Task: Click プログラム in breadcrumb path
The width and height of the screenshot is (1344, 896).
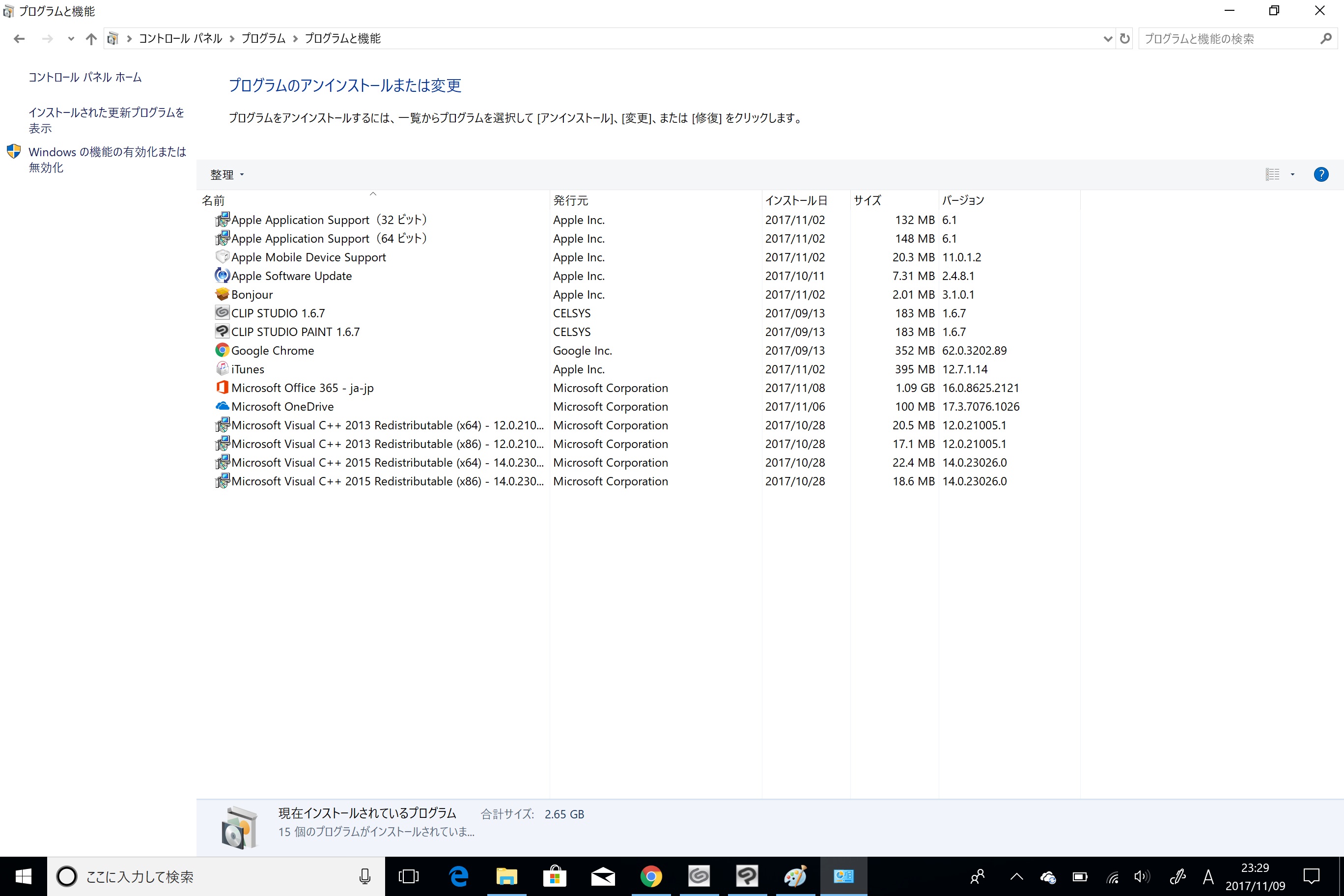Action: [x=263, y=38]
